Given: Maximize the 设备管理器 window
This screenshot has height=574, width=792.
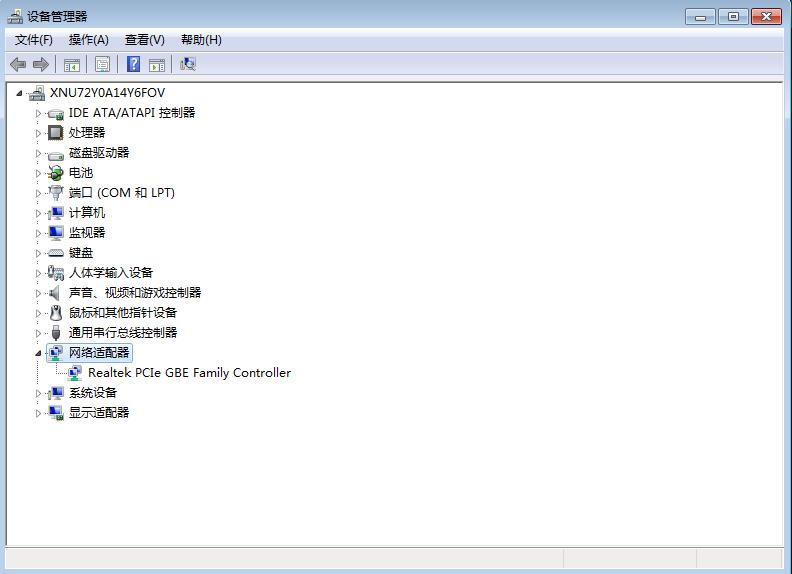Looking at the screenshot, I should point(733,17).
